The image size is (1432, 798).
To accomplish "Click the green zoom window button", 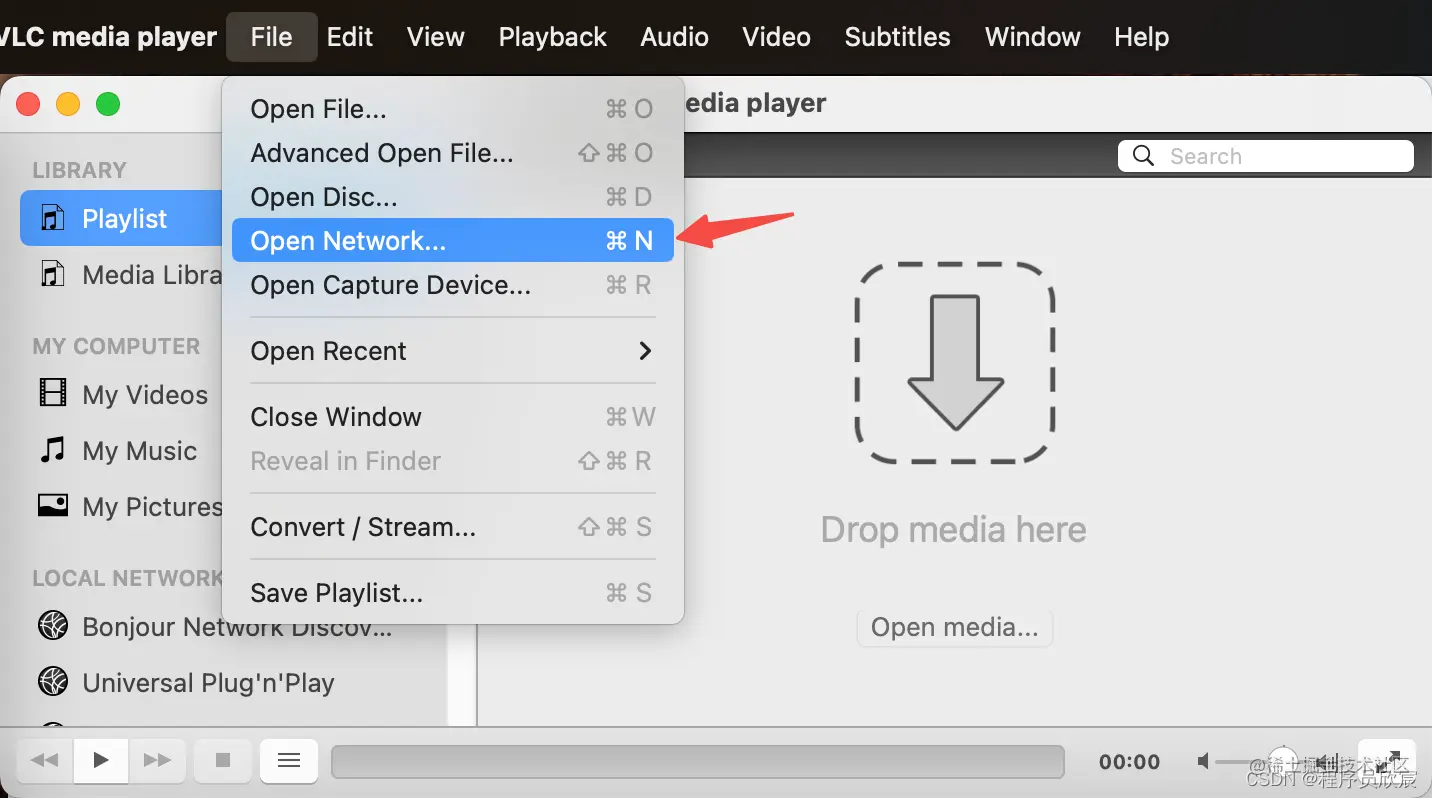I will [x=108, y=103].
